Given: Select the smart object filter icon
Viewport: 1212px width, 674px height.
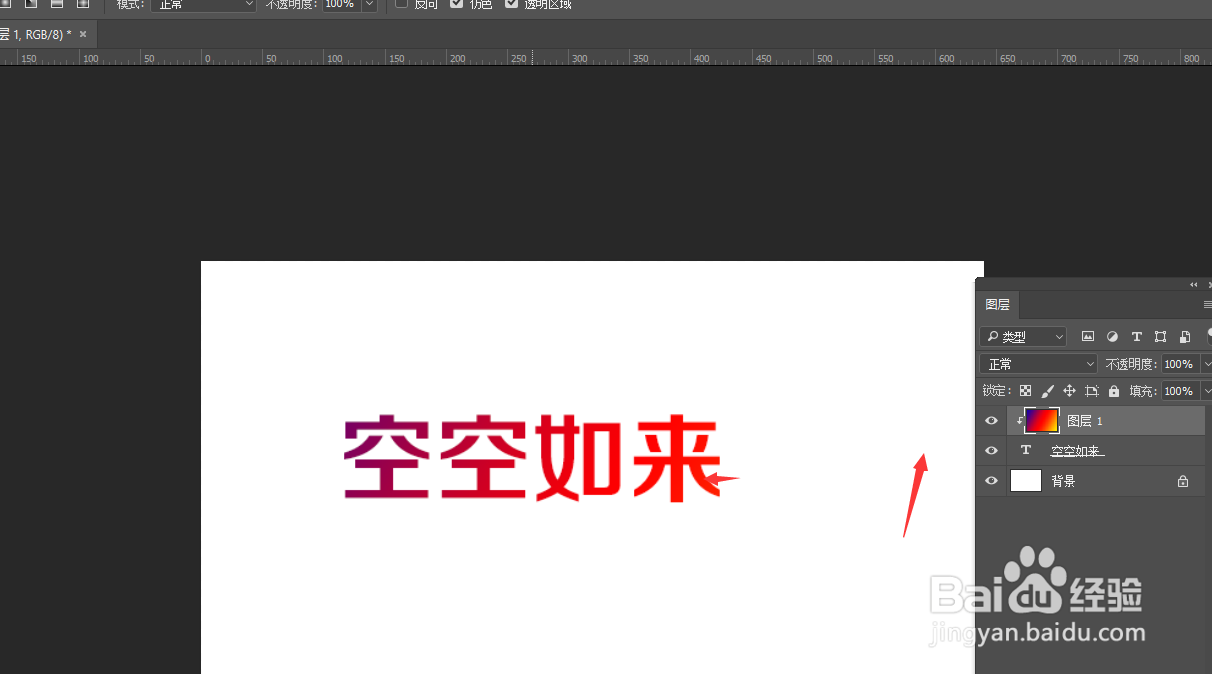Looking at the screenshot, I should [1185, 336].
